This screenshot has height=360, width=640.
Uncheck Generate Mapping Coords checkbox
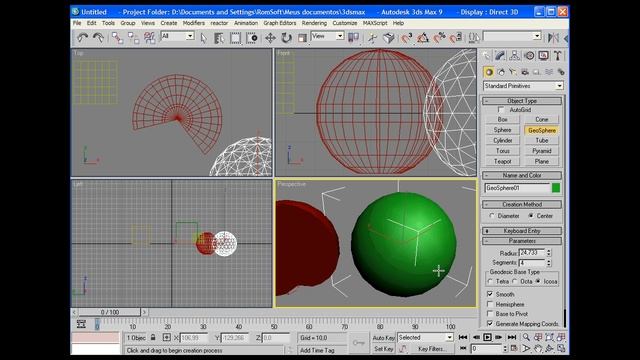(x=490, y=323)
